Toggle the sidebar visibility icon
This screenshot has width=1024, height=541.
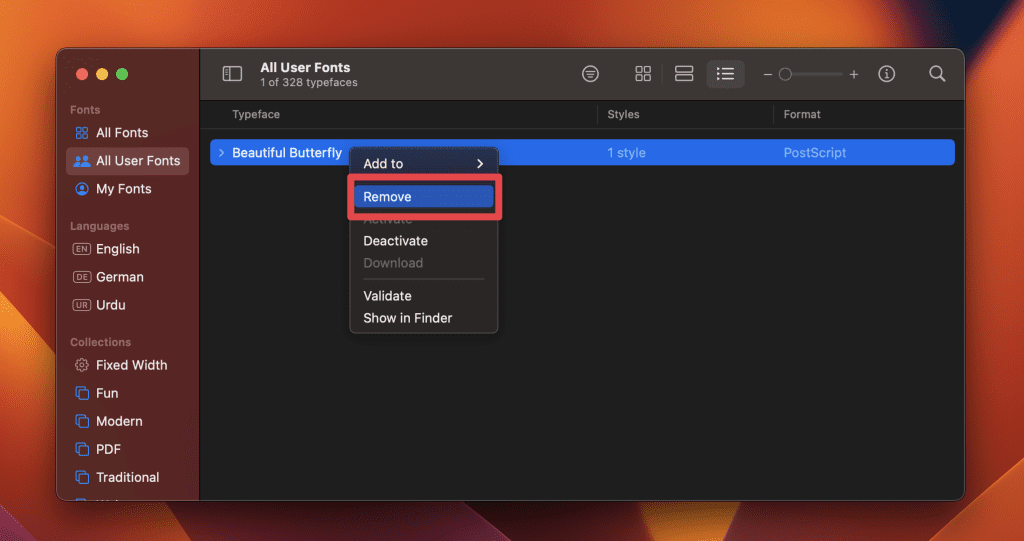pyautogui.click(x=232, y=74)
